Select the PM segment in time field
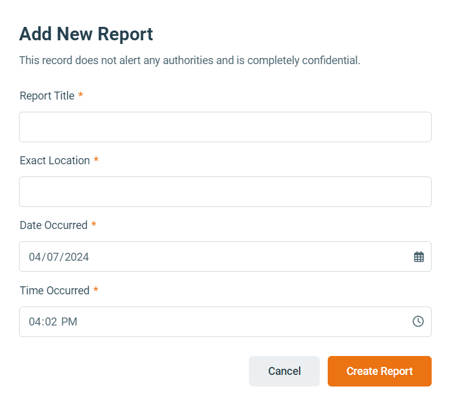 [69, 322]
